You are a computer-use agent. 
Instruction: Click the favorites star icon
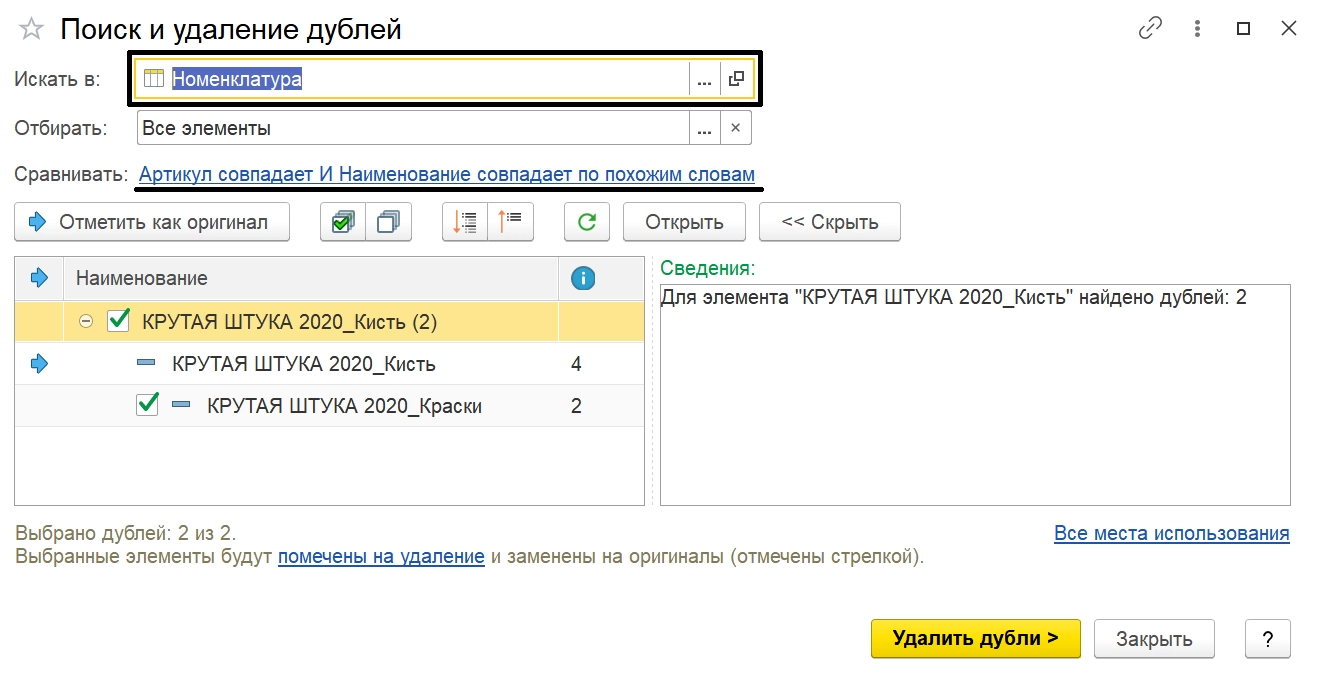(x=32, y=29)
